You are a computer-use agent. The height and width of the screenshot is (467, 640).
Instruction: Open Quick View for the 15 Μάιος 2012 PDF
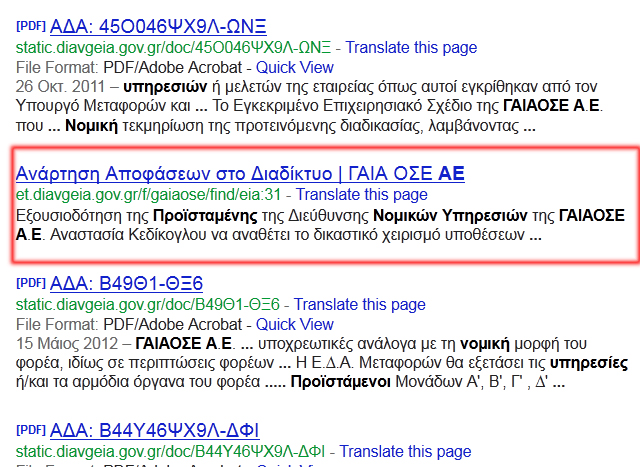(295, 324)
